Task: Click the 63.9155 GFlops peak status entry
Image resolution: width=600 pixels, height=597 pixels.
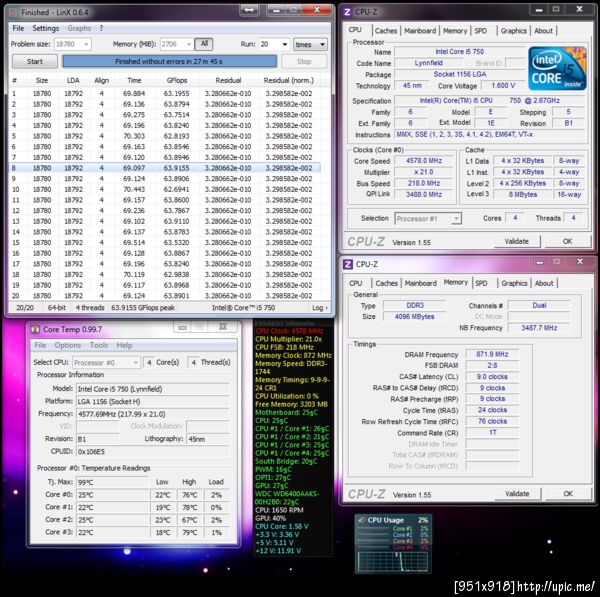Action: click(143, 308)
